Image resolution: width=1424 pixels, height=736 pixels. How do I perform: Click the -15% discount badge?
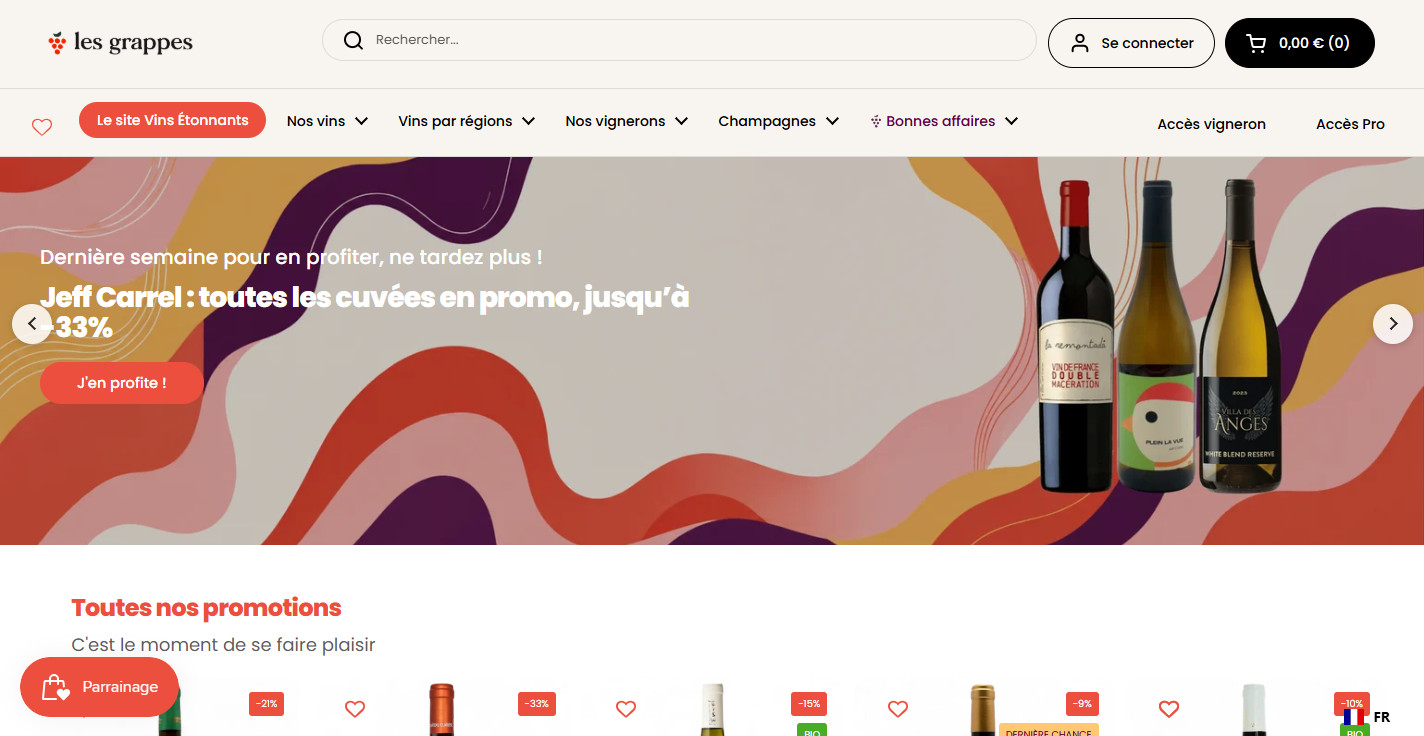809,704
